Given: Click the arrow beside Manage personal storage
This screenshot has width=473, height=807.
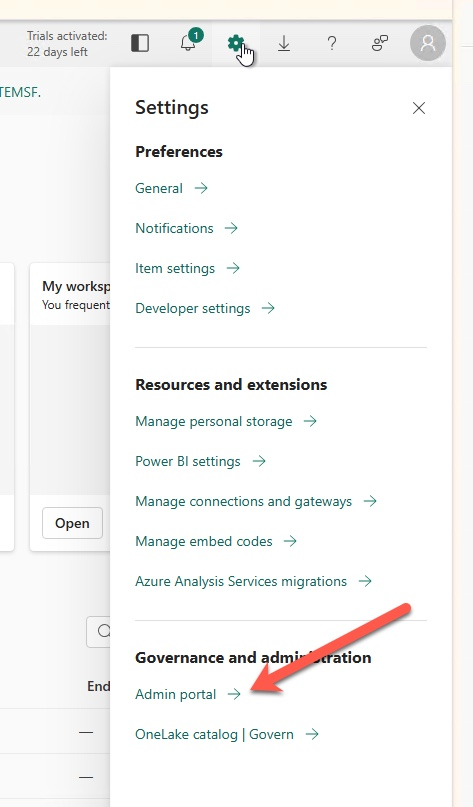Looking at the screenshot, I should coord(310,422).
